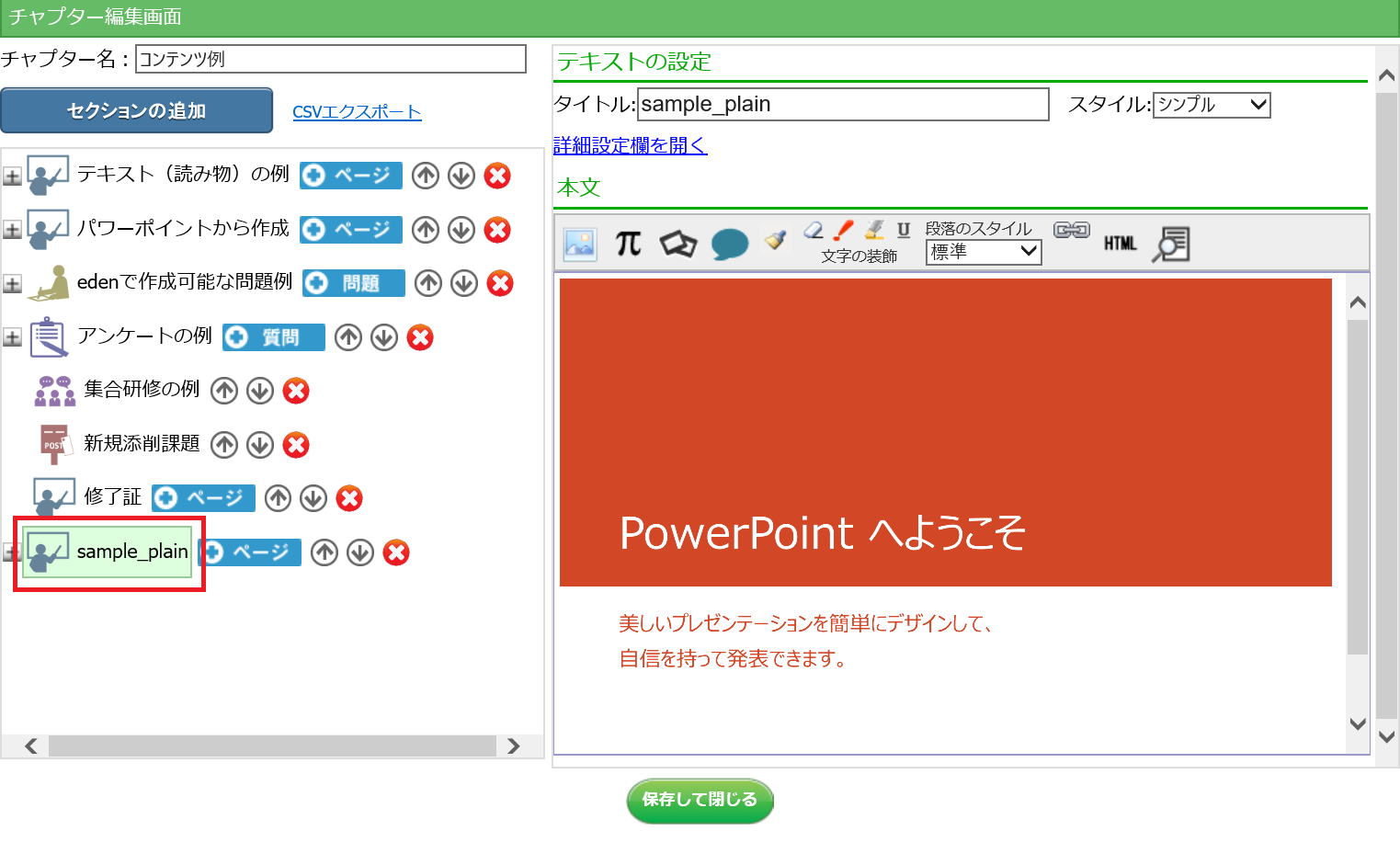Move テキスト（読み物）の例 section up

[426, 176]
